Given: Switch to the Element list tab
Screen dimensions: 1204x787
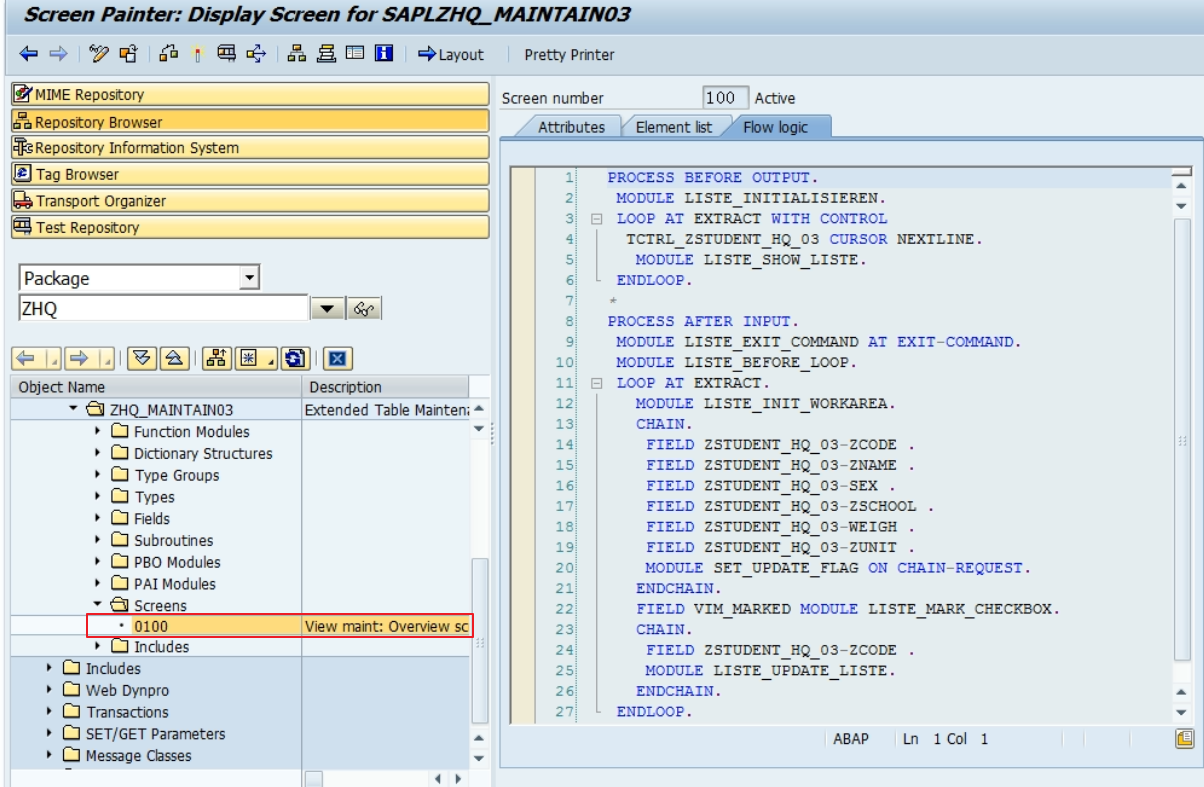Looking at the screenshot, I should [x=675, y=127].
